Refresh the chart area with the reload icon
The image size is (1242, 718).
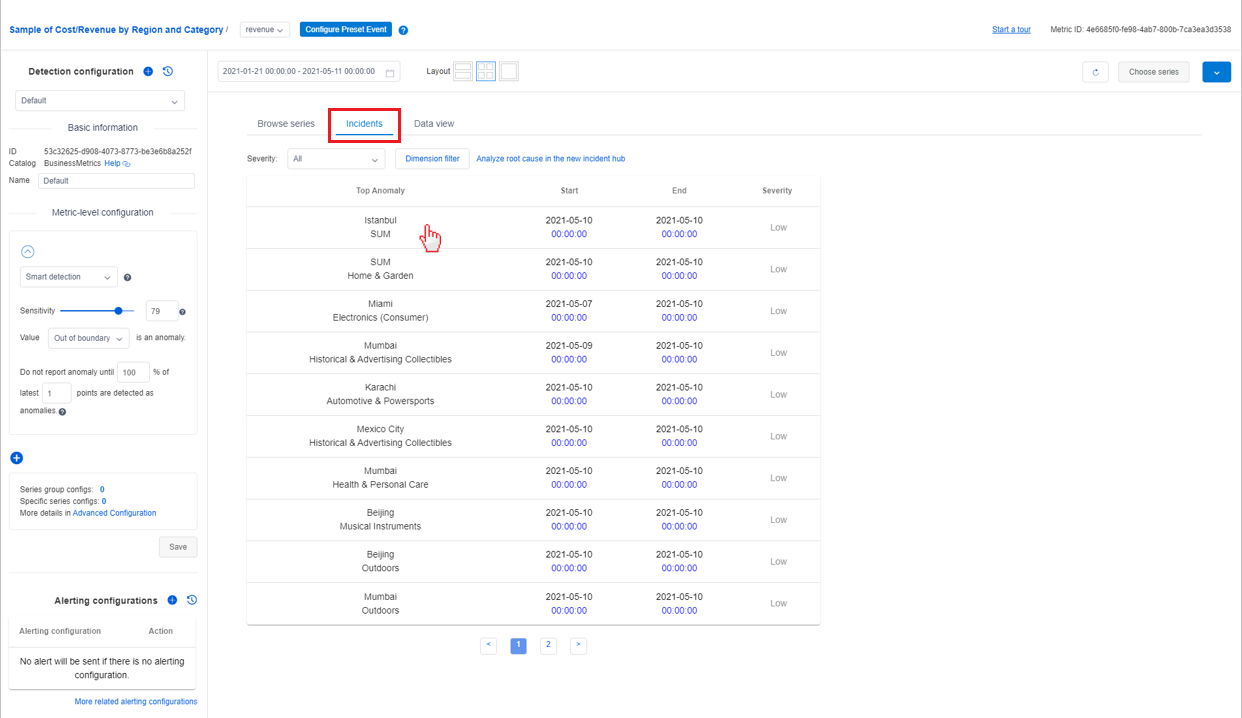click(1095, 71)
